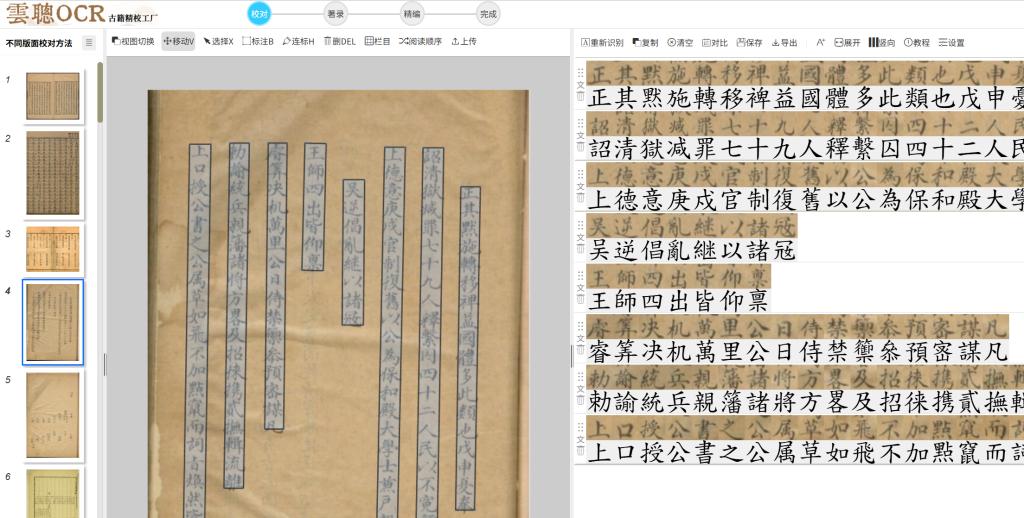The width and height of the screenshot is (1024, 518).
Task: Go to the 著录 cataloging step
Action: tap(335, 14)
